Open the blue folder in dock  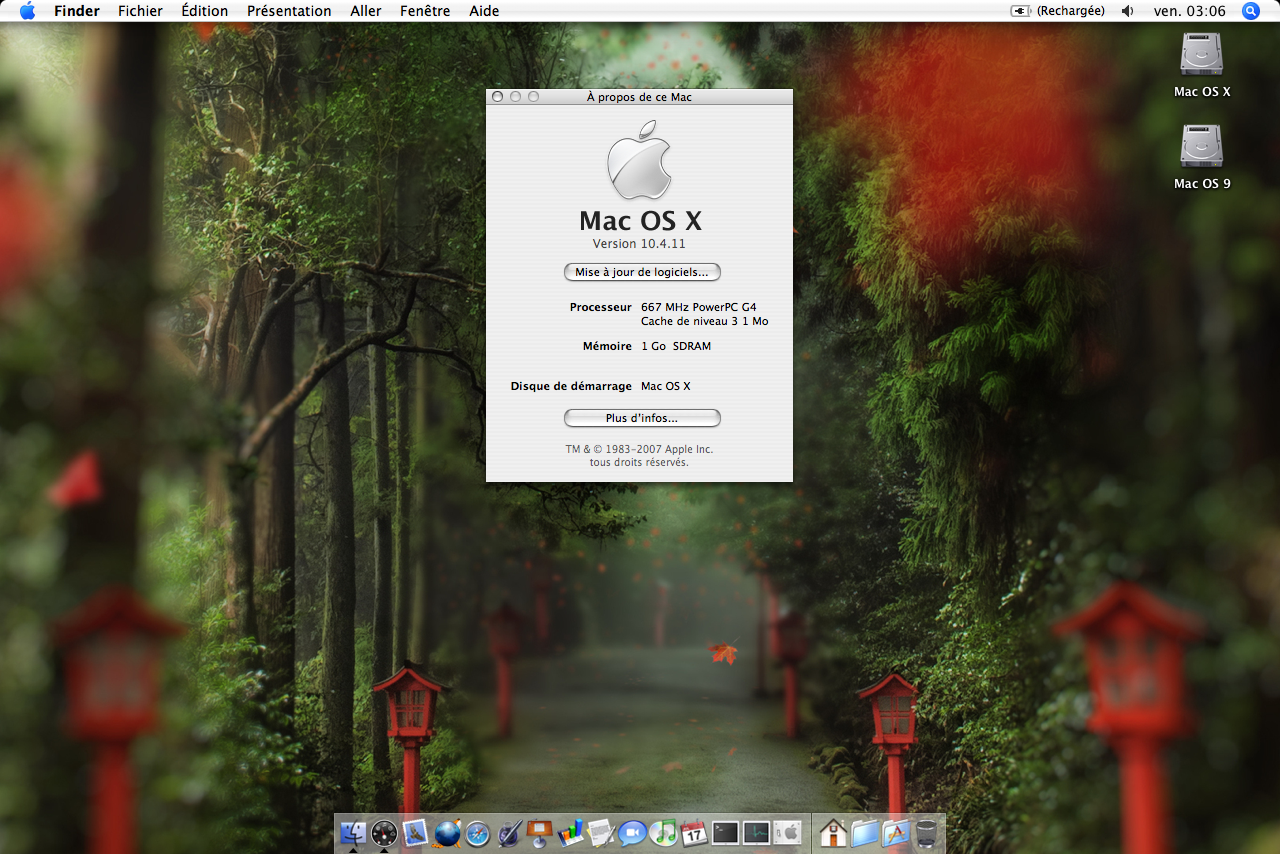click(x=864, y=832)
